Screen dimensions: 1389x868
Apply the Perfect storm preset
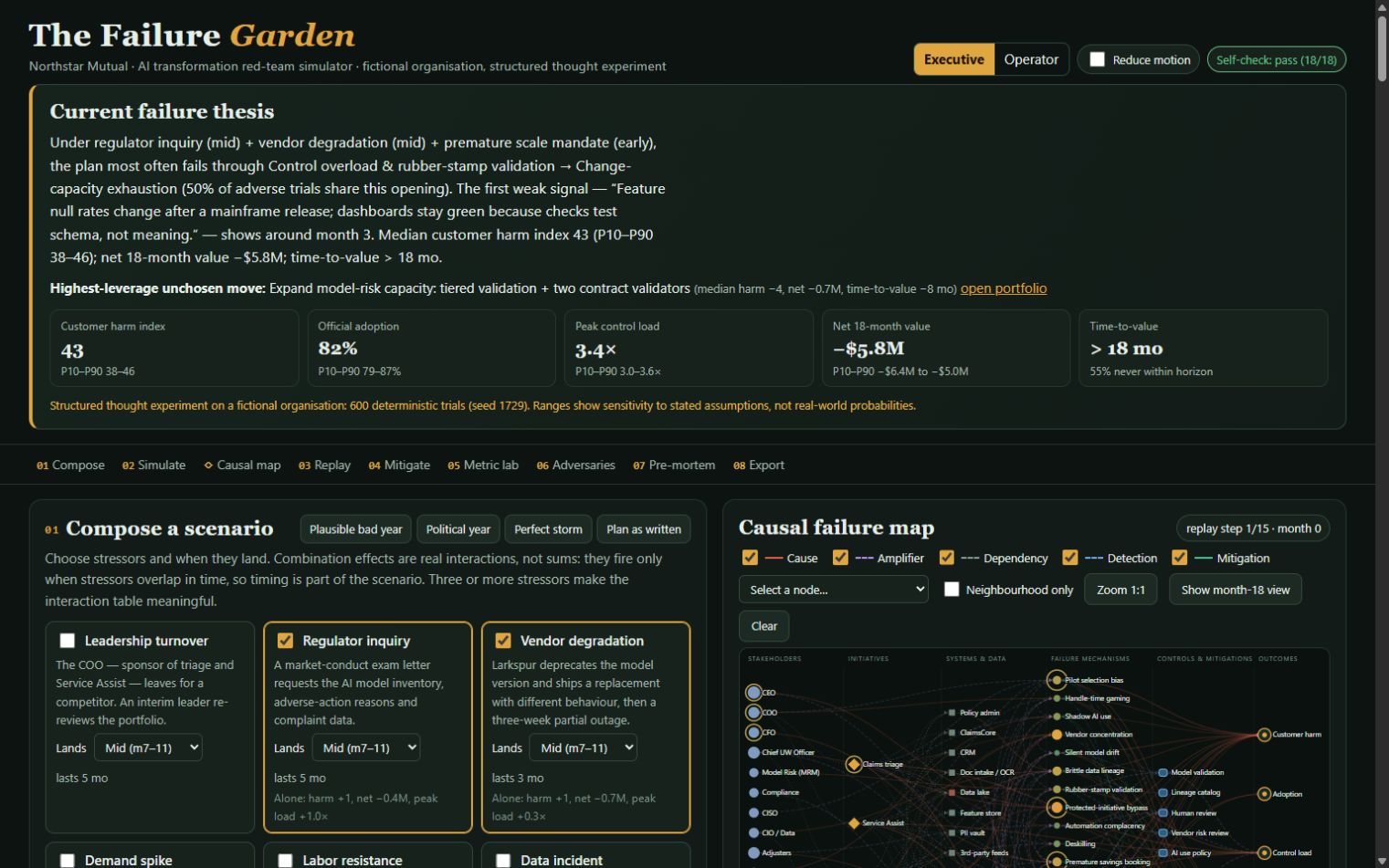[x=548, y=529]
